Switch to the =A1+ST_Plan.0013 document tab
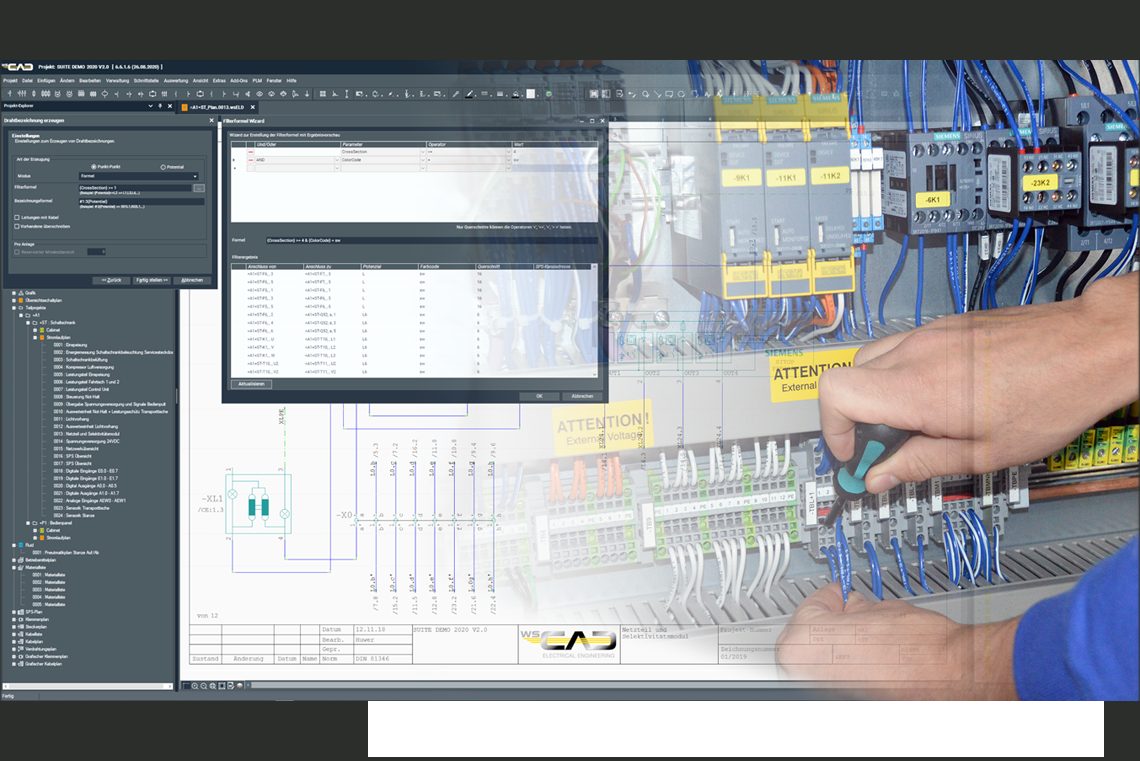Image resolution: width=1140 pixels, height=761 pixels. [x=217, y=107]
